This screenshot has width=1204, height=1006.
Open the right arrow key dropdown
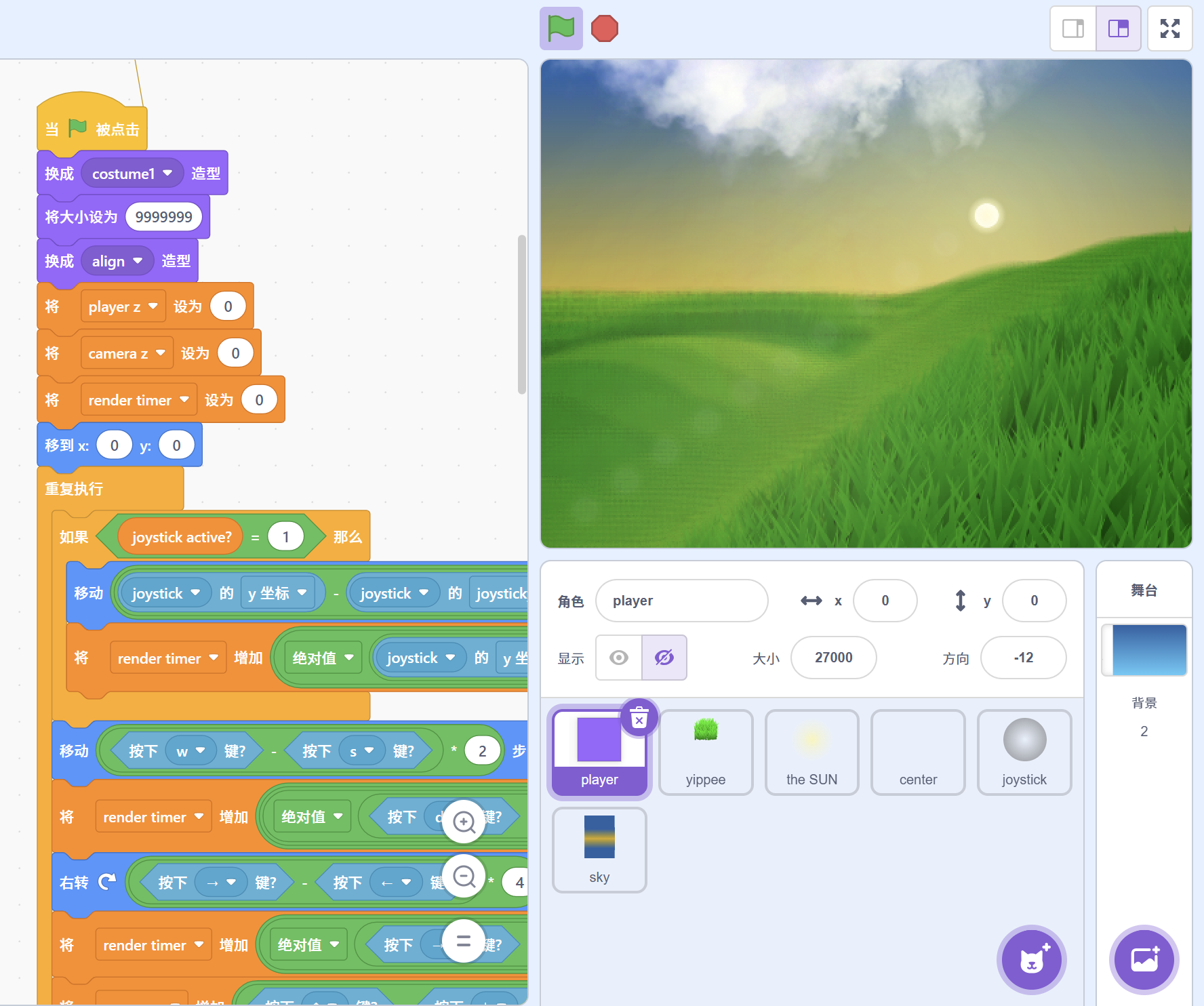point(221,883)
